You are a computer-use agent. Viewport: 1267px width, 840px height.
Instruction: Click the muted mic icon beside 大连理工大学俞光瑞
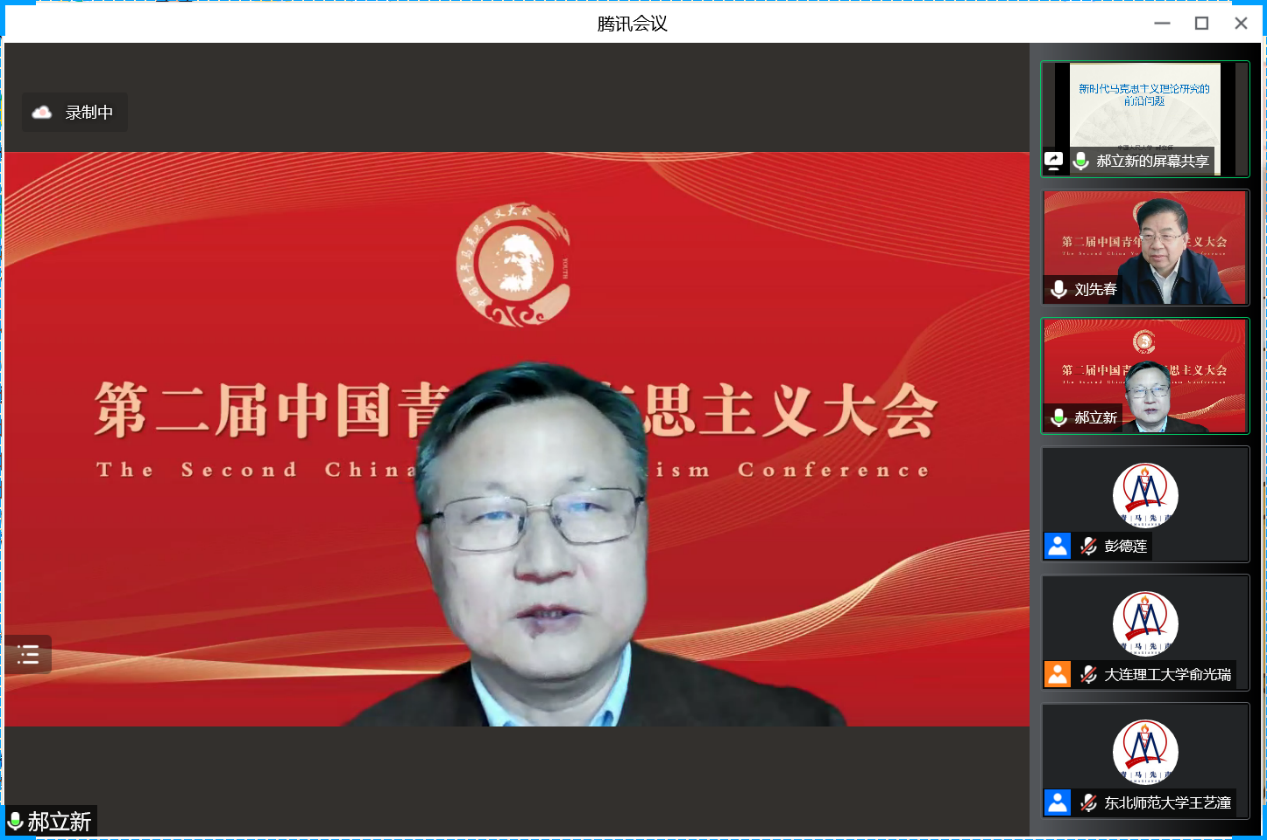coord(1088,674)
